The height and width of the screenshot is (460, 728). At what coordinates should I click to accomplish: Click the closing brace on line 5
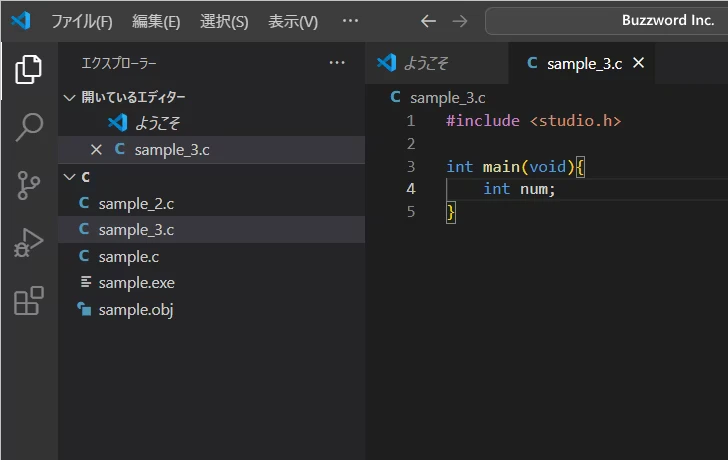(451, 213)
